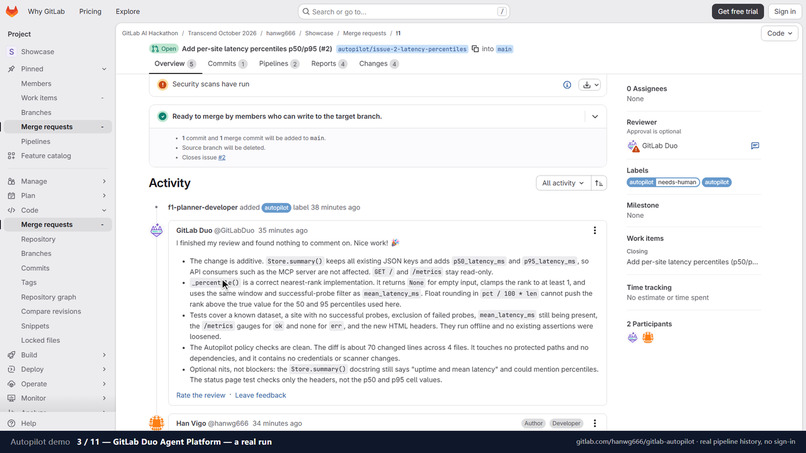Screen dimensions: 806x453
Task: Click the Feature catalog icon
Action: click(11, 156)
